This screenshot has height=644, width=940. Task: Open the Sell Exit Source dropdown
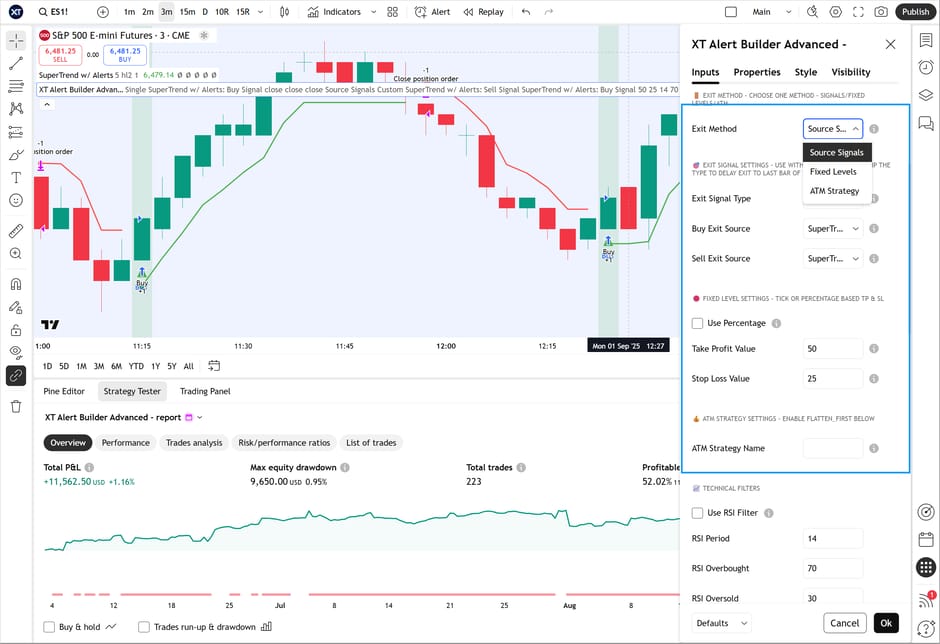click(833, 258)
